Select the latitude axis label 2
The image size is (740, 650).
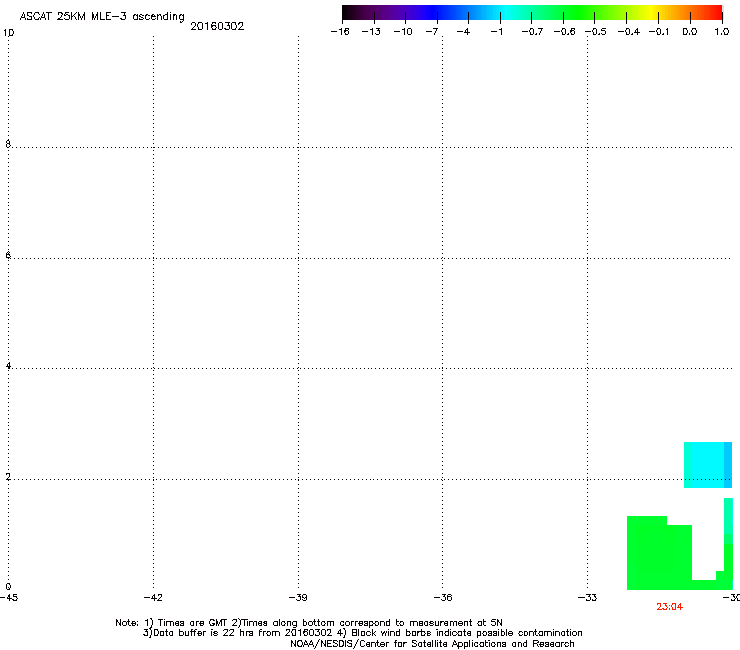click(8, 477)
